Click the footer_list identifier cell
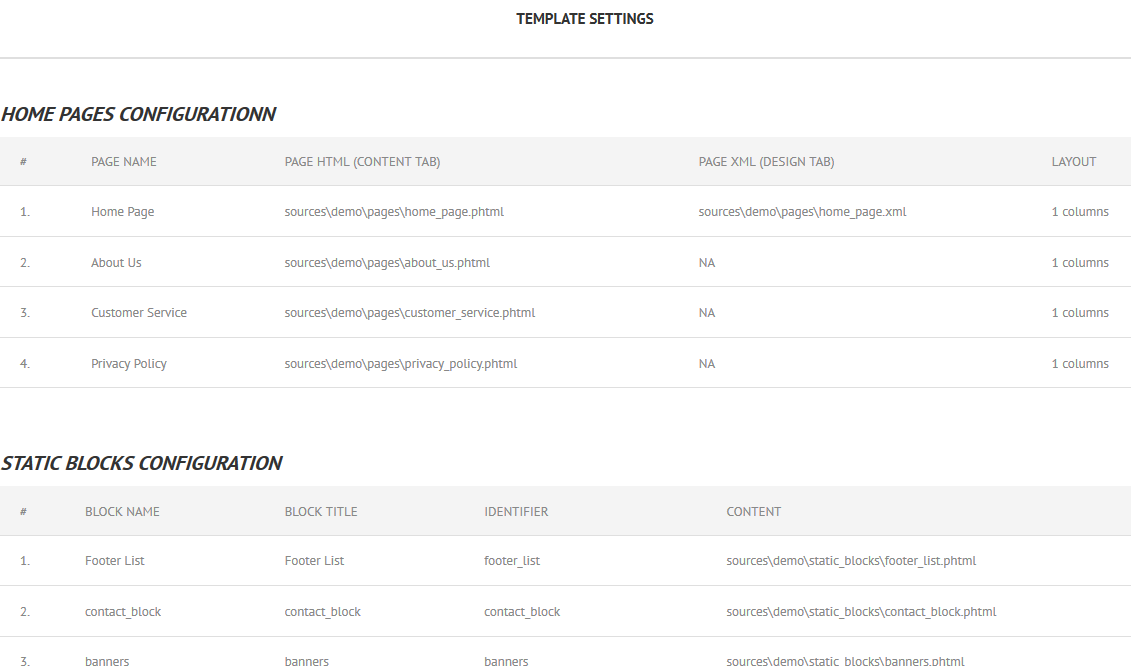Screen dimensions: 1131x666 511,561
